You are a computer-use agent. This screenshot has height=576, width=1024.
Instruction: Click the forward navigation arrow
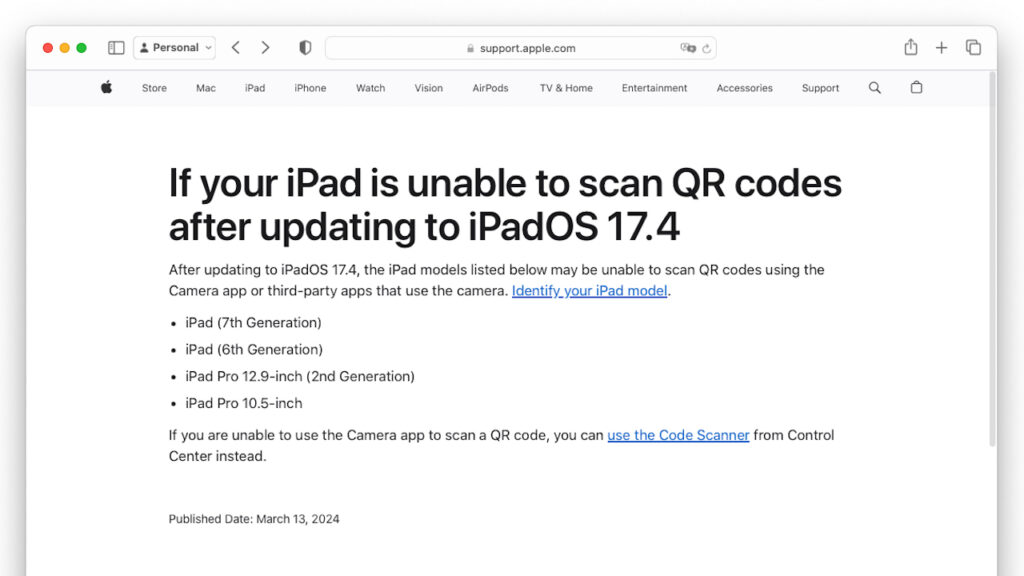coord(266,47)
